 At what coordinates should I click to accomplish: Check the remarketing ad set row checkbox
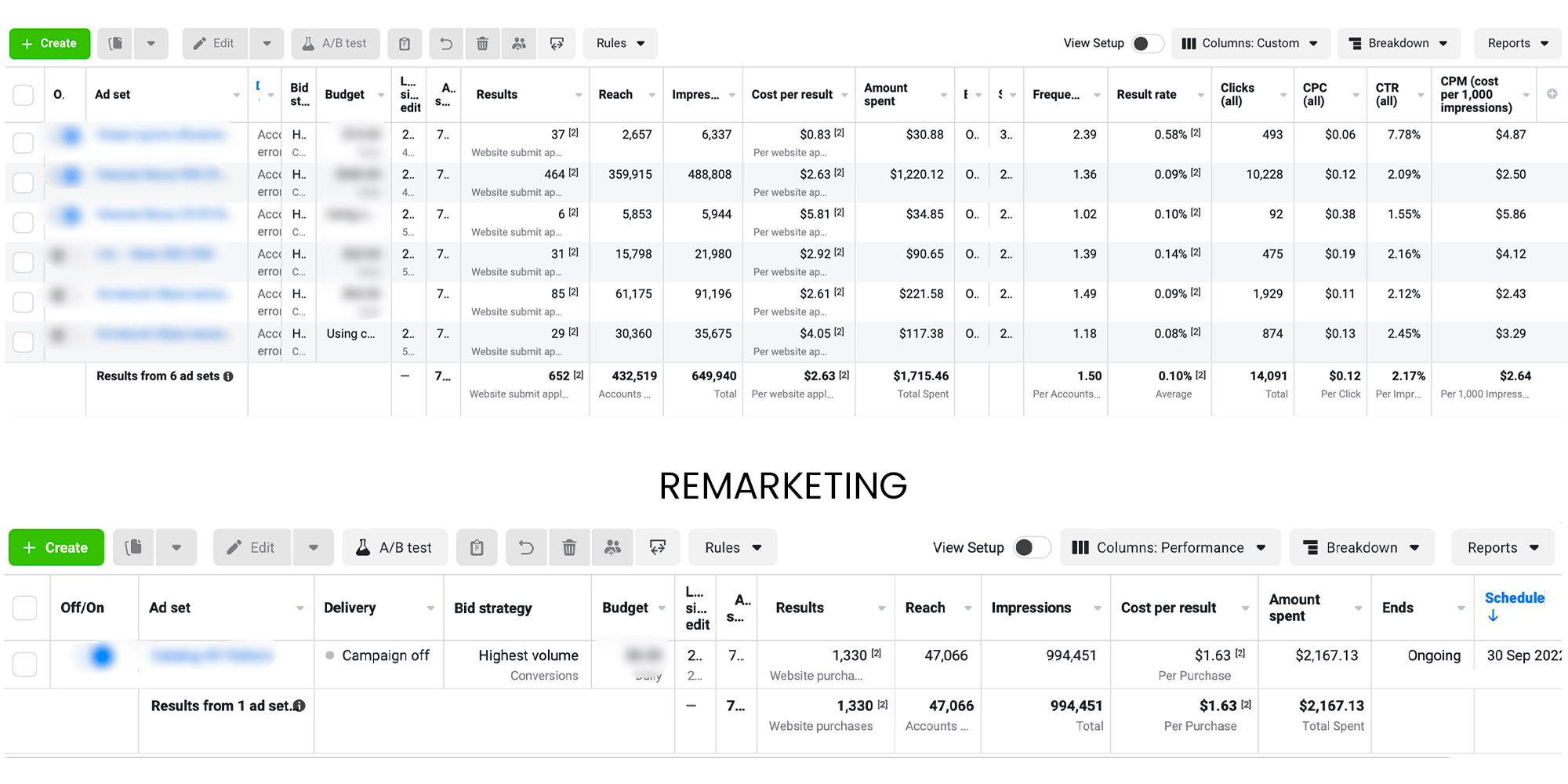[25, 664]
